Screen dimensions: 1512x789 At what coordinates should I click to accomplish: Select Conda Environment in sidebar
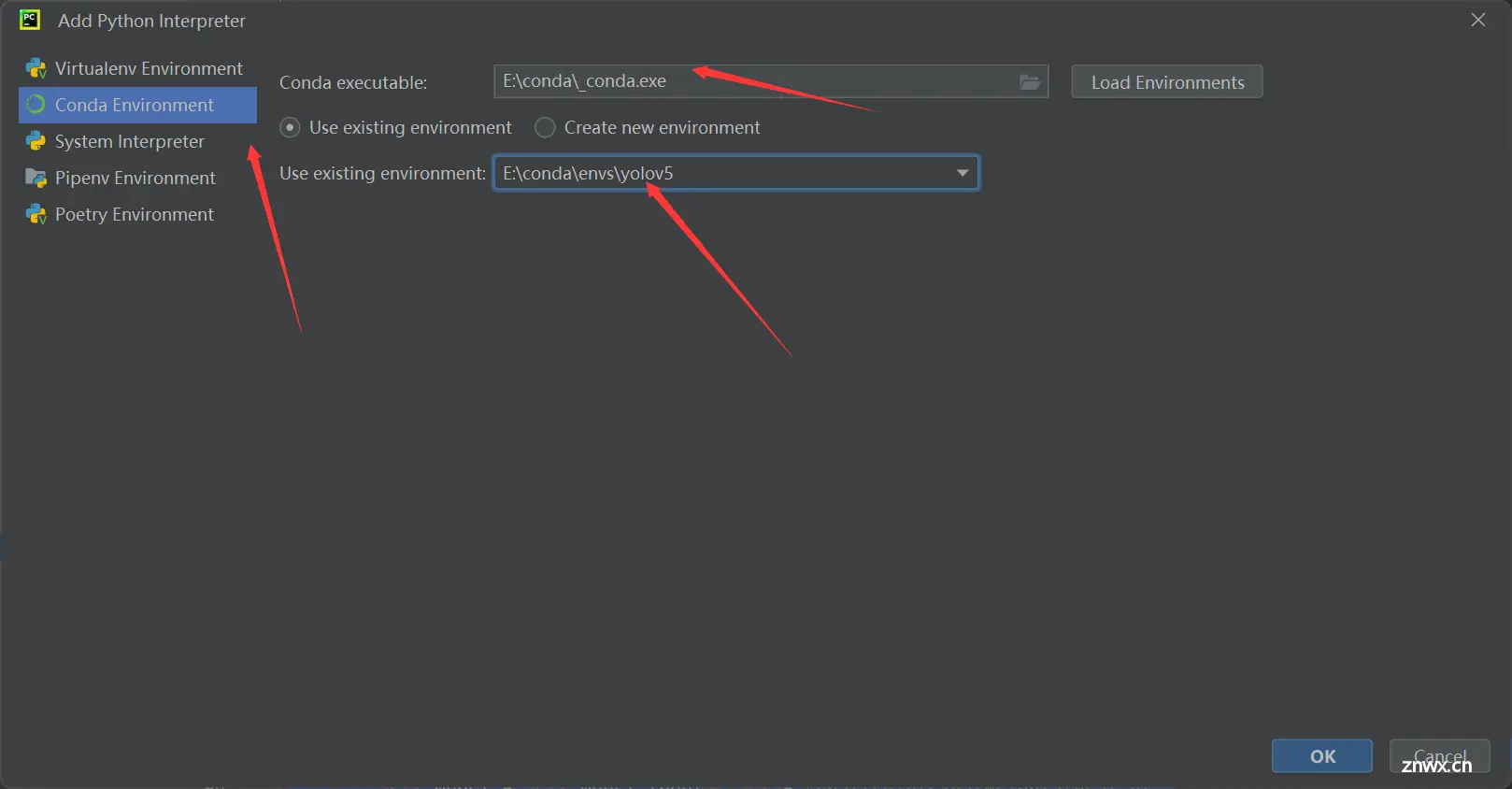[x=137, y=105]
